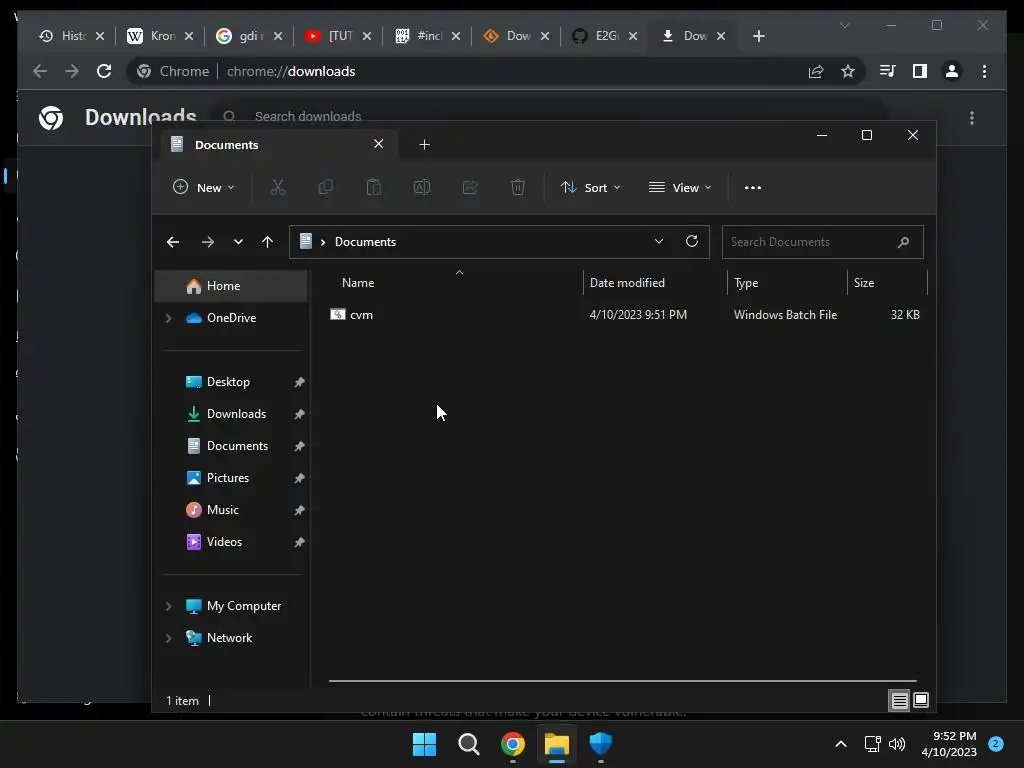Expand the My Computer tree node

coord(168,606)
